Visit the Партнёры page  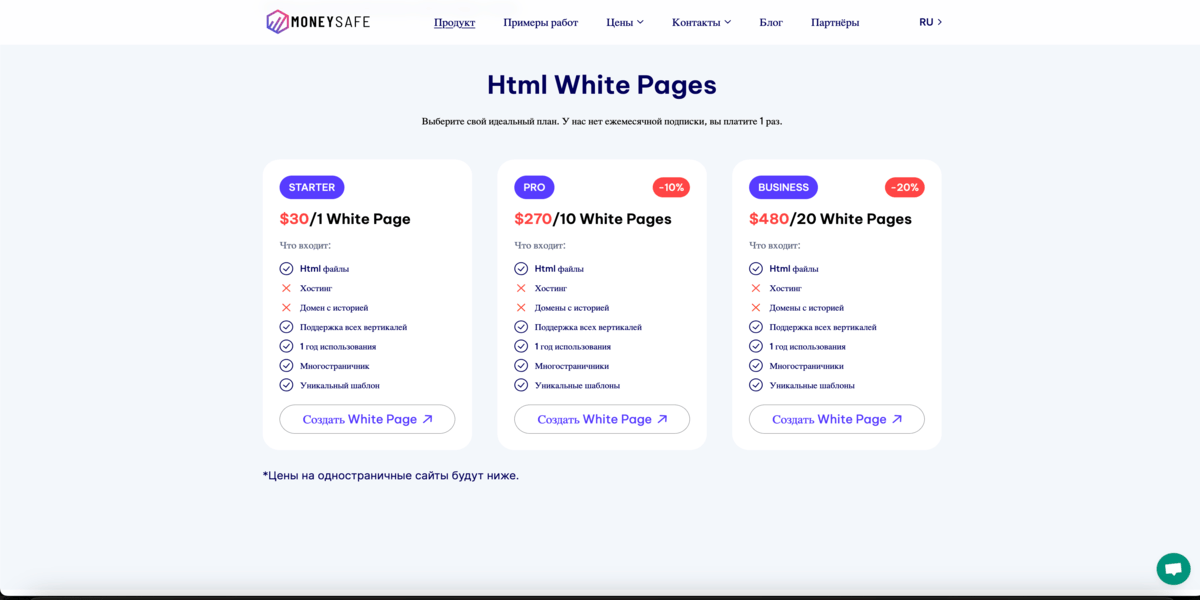click(x=835, y=22)
